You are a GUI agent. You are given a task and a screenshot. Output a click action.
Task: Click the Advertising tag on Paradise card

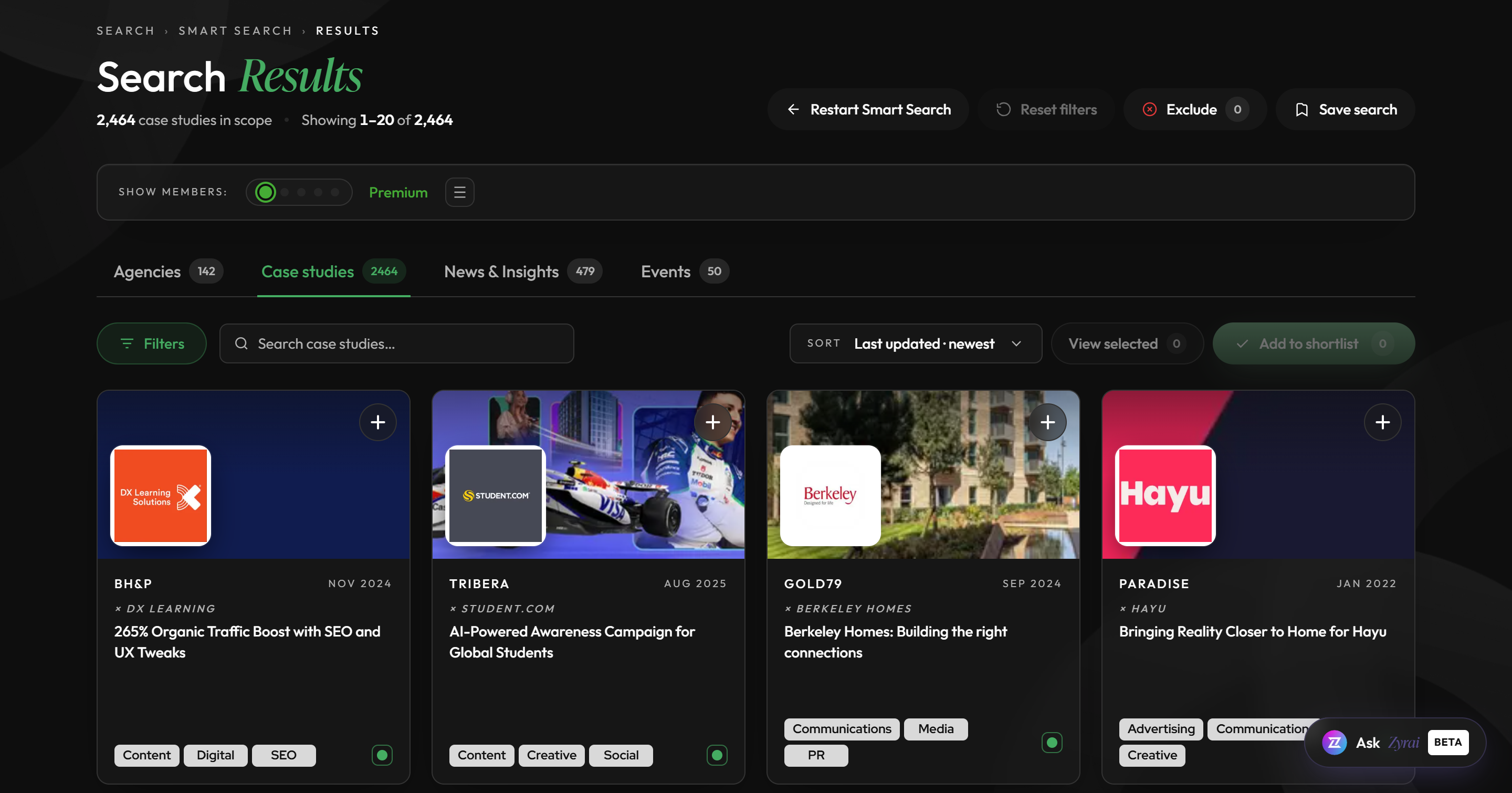pyautogui.click(x=1160, y=728)
